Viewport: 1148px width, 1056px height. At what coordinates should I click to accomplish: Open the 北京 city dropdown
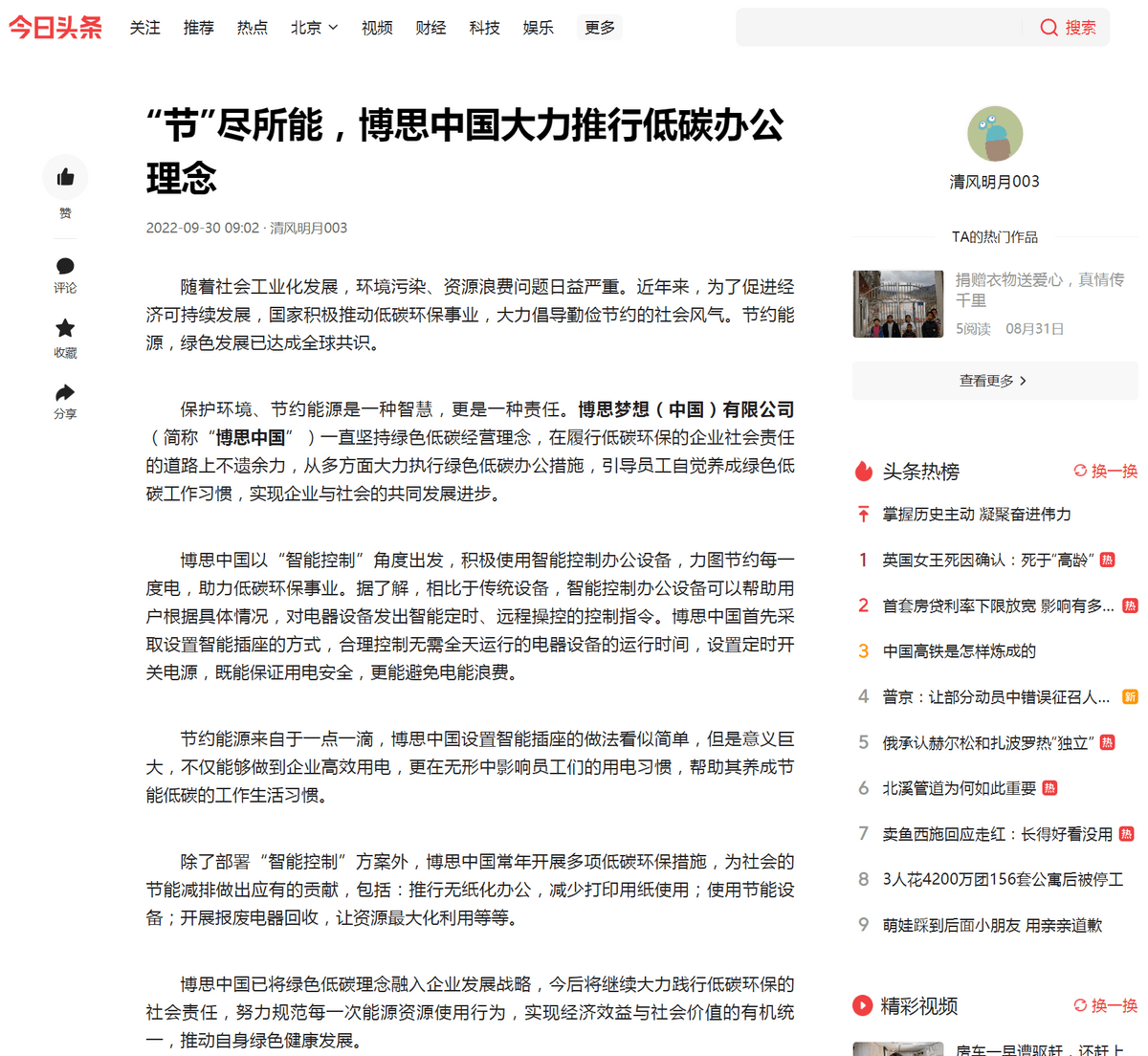(x=315, y=28)
